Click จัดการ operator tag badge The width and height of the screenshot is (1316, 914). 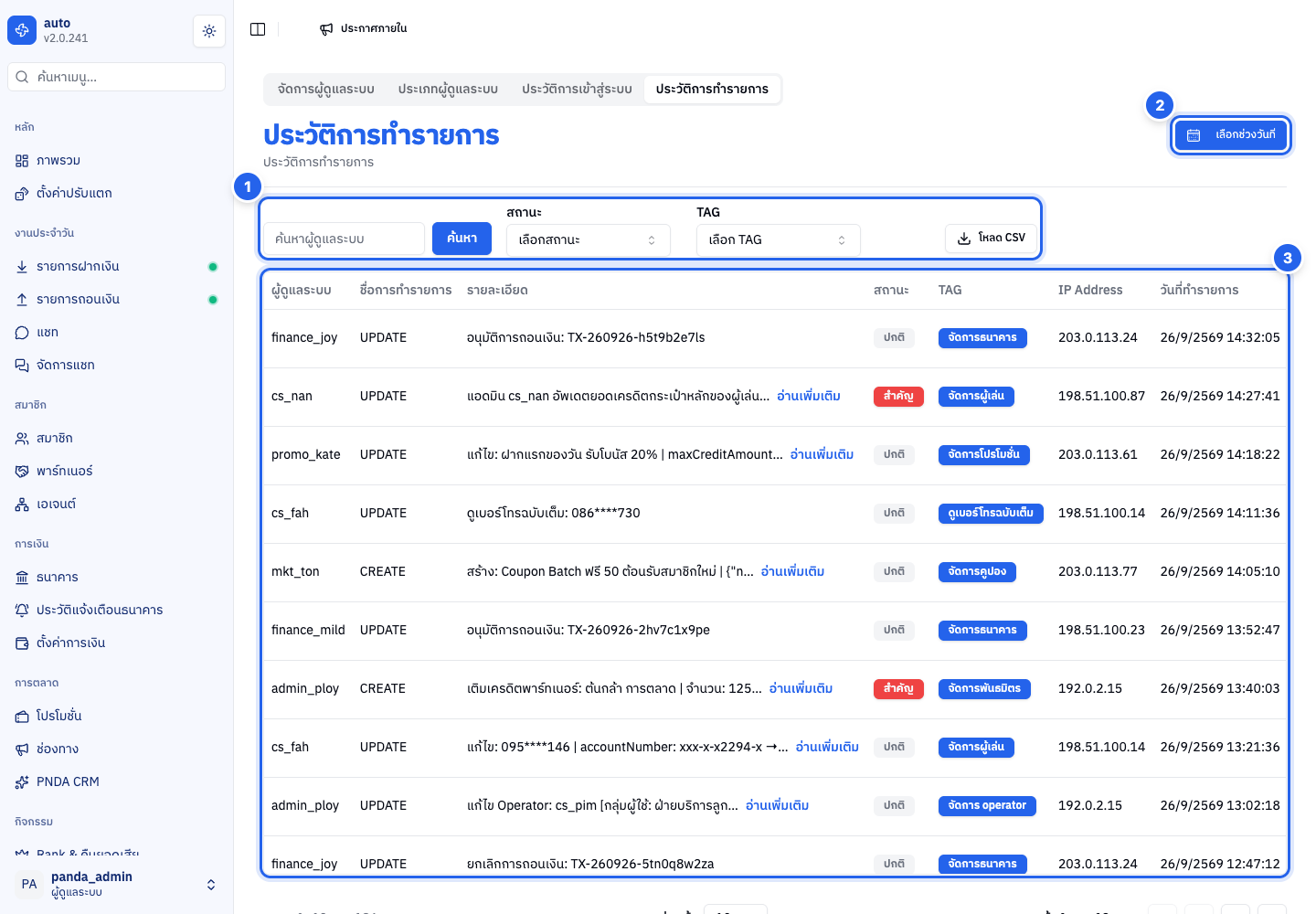point(987,806)
